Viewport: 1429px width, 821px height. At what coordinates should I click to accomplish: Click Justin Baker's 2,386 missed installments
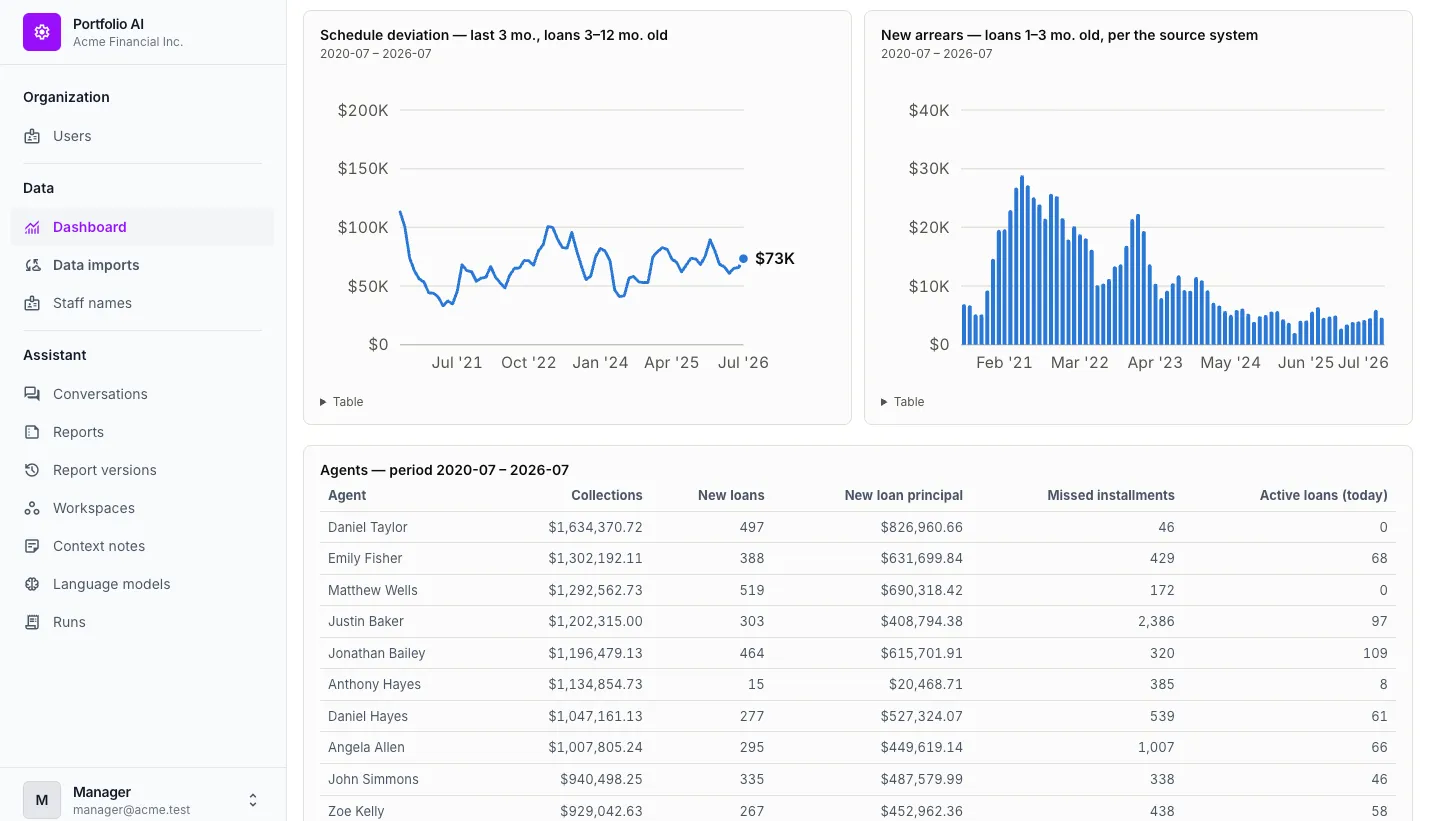click(x=1154, y=621)
